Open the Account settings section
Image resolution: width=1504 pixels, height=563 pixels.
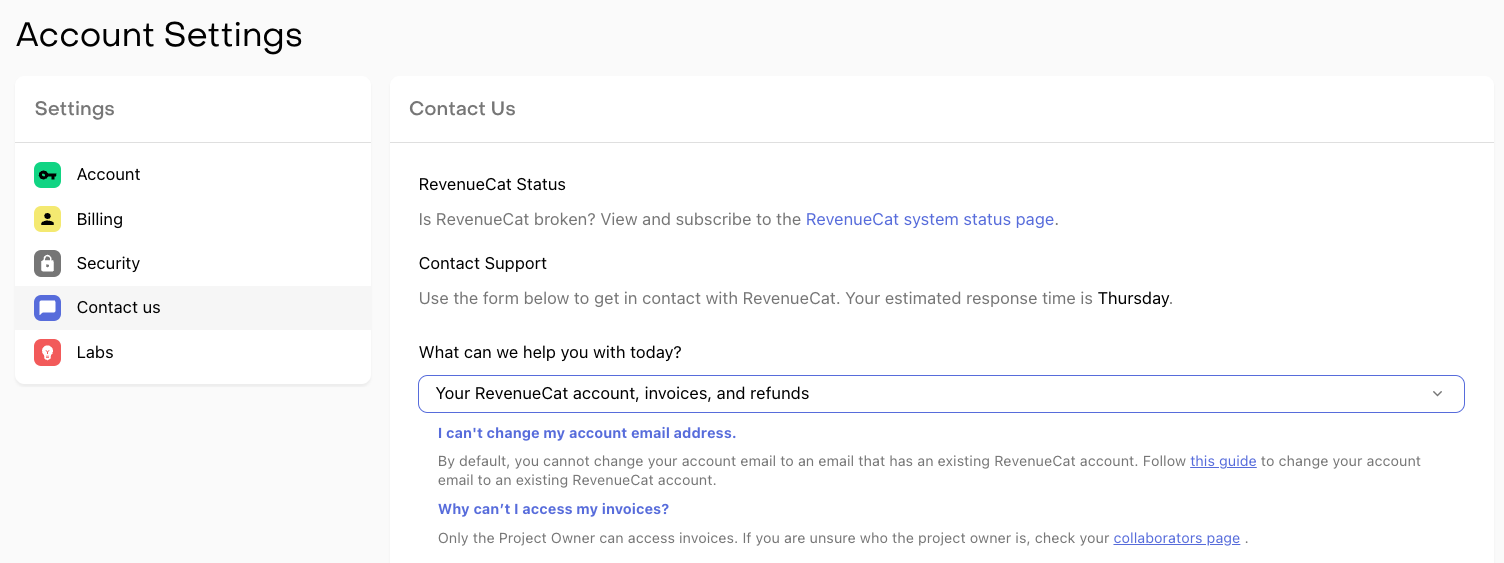(x=108, y=175)
